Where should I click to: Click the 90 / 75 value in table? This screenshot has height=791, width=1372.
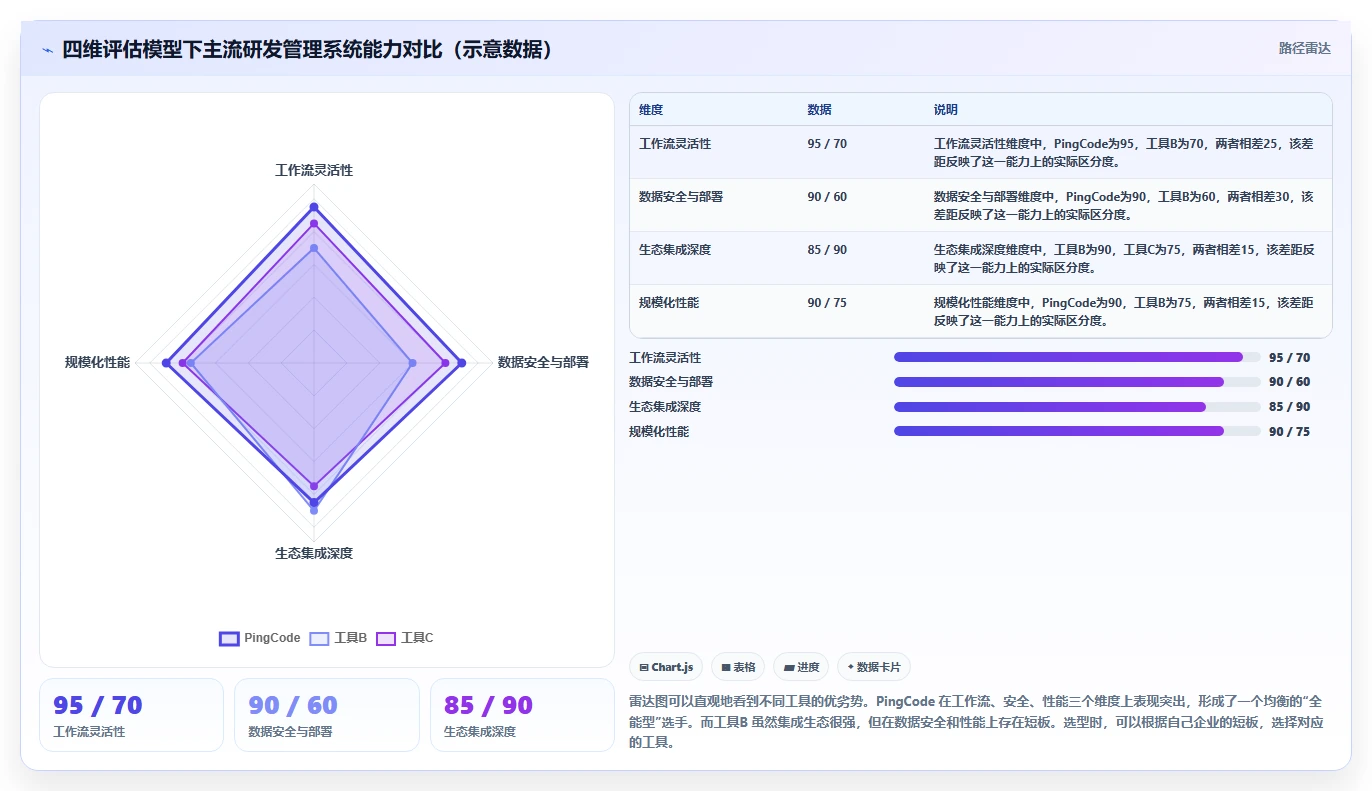(x=827, y=303)
